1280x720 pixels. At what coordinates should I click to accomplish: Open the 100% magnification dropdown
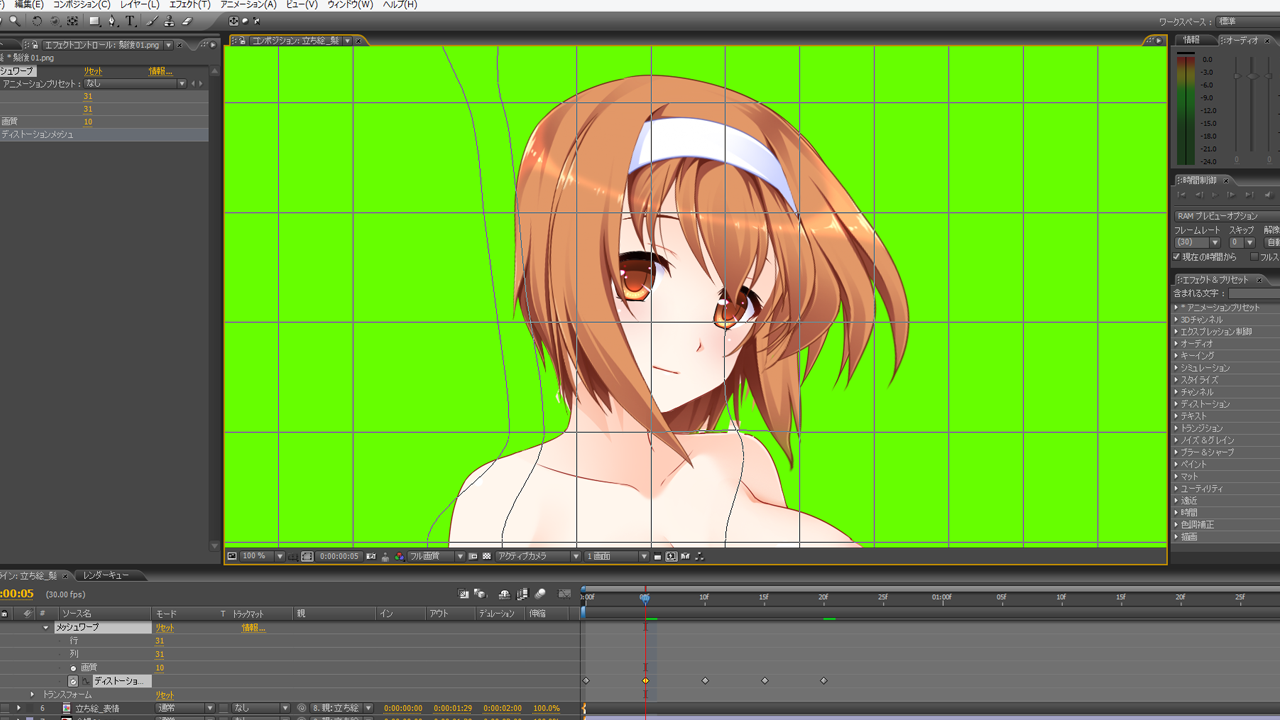tap(263, 556)
